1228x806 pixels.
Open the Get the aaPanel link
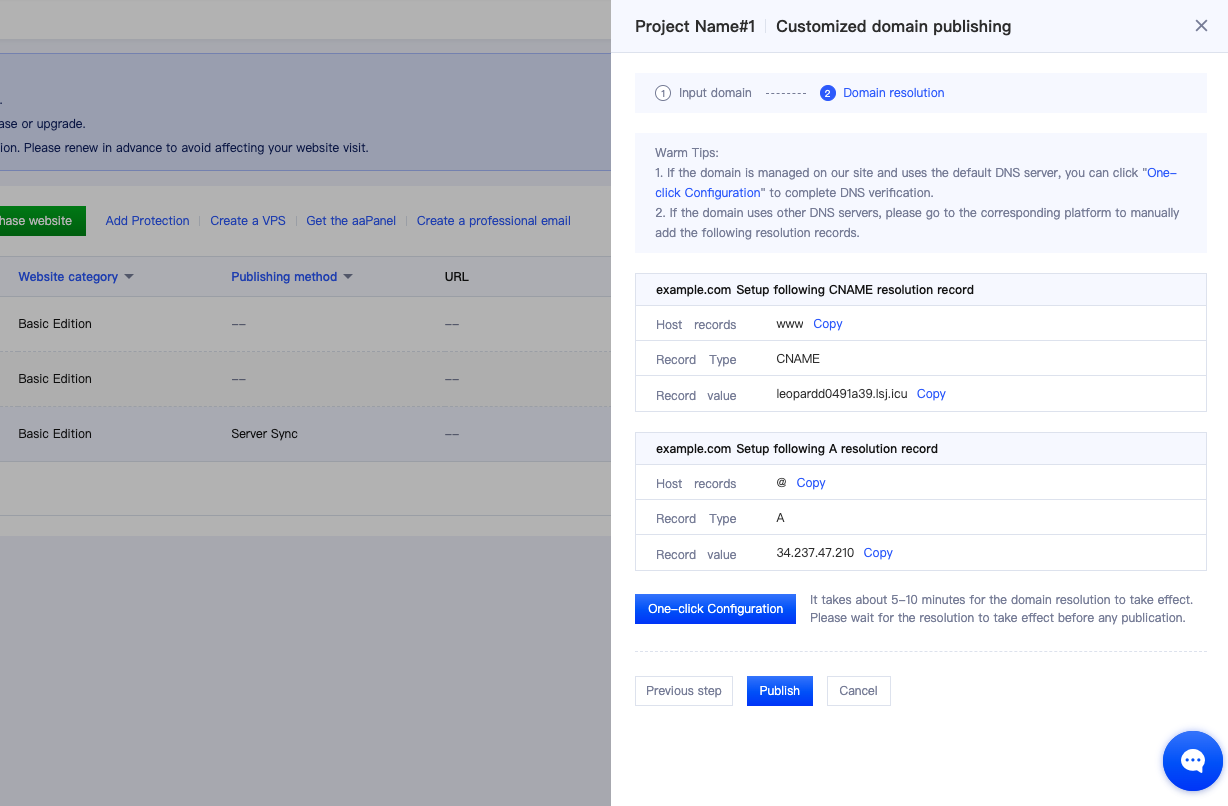click(x=350, y=221)
